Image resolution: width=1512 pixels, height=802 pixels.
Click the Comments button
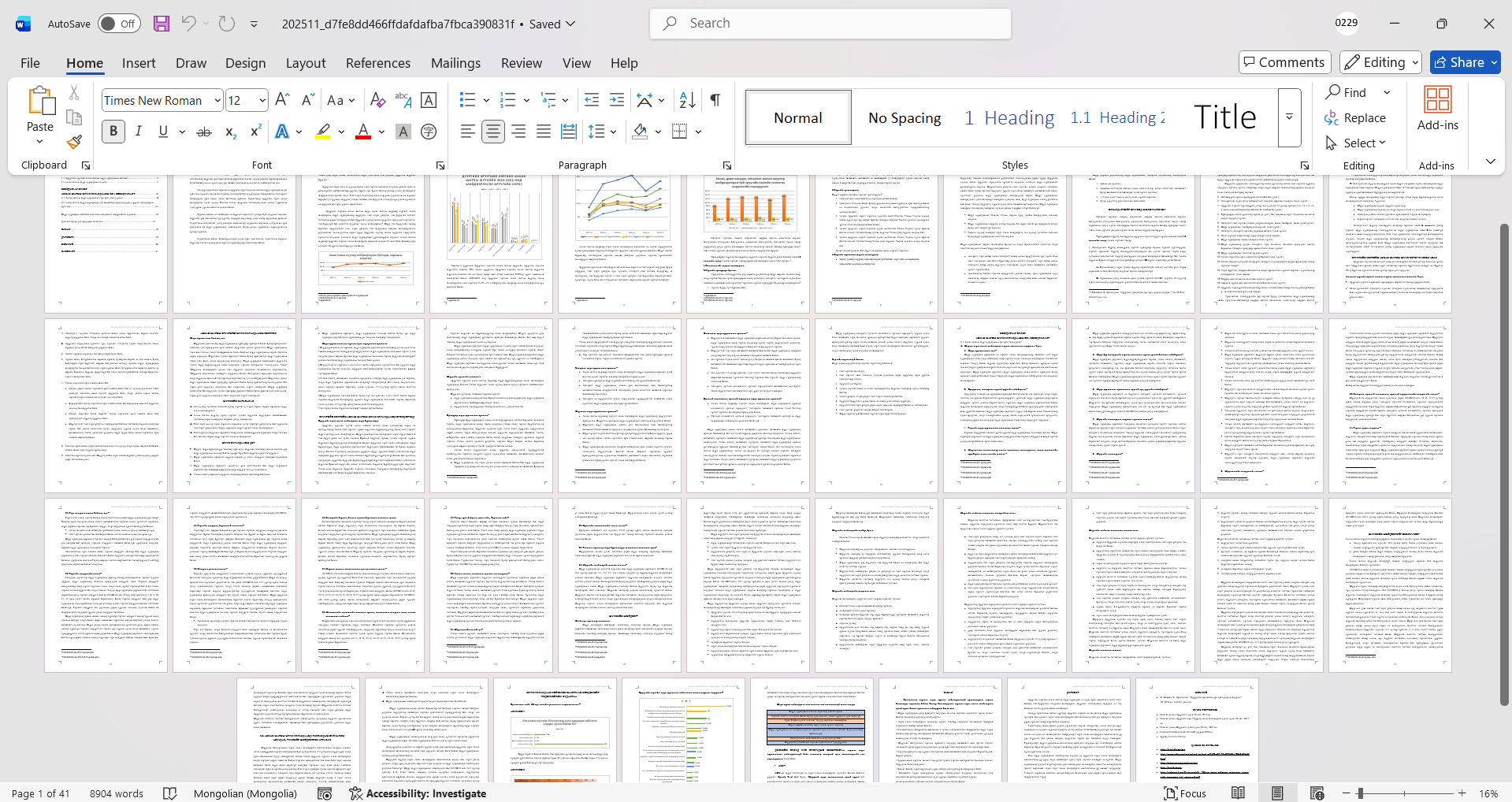(x=1284, y=62)
